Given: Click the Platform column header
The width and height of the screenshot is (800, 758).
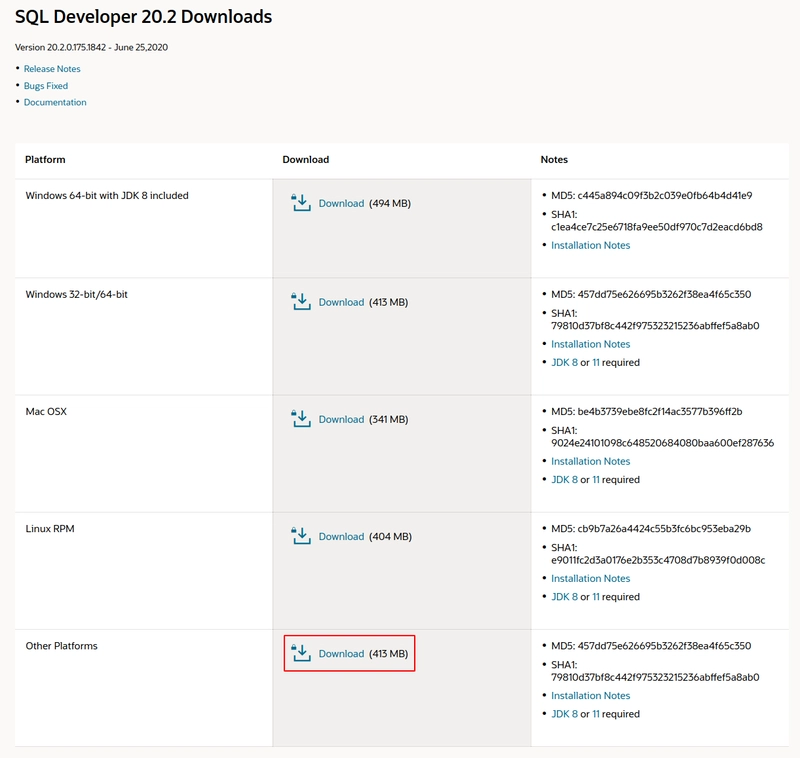Looking at the screenshot, I should (x=45, y=160).
